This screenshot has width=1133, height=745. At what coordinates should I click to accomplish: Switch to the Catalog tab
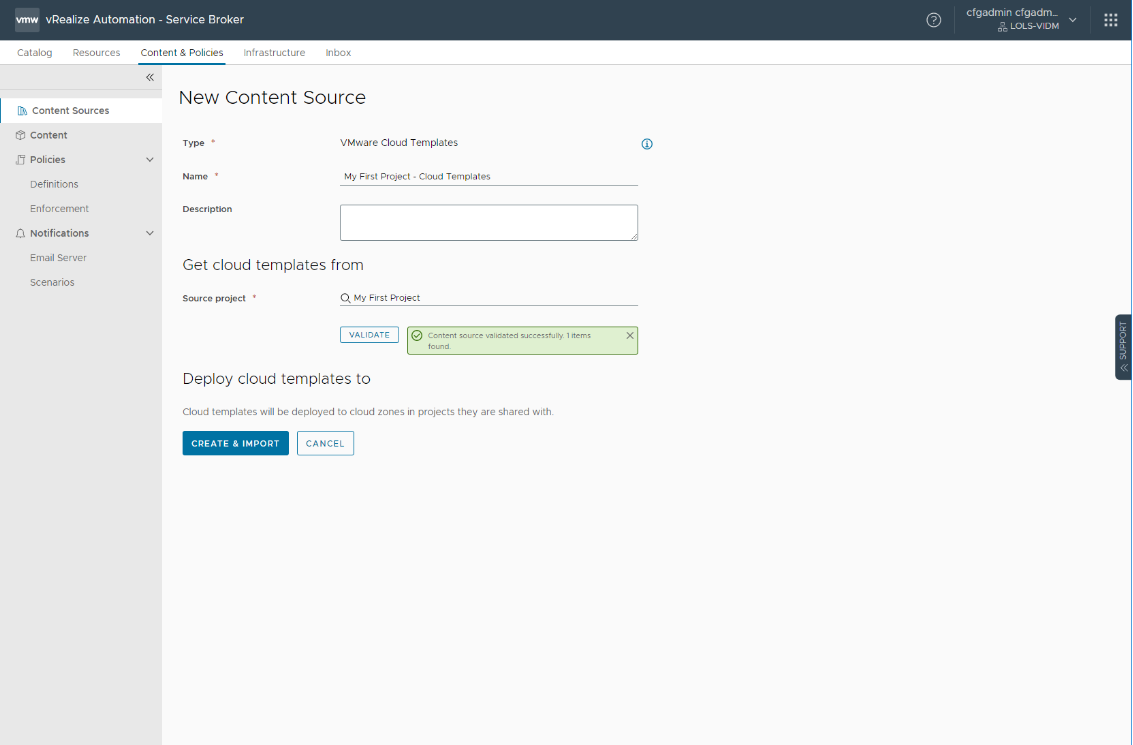click(35, 53)
